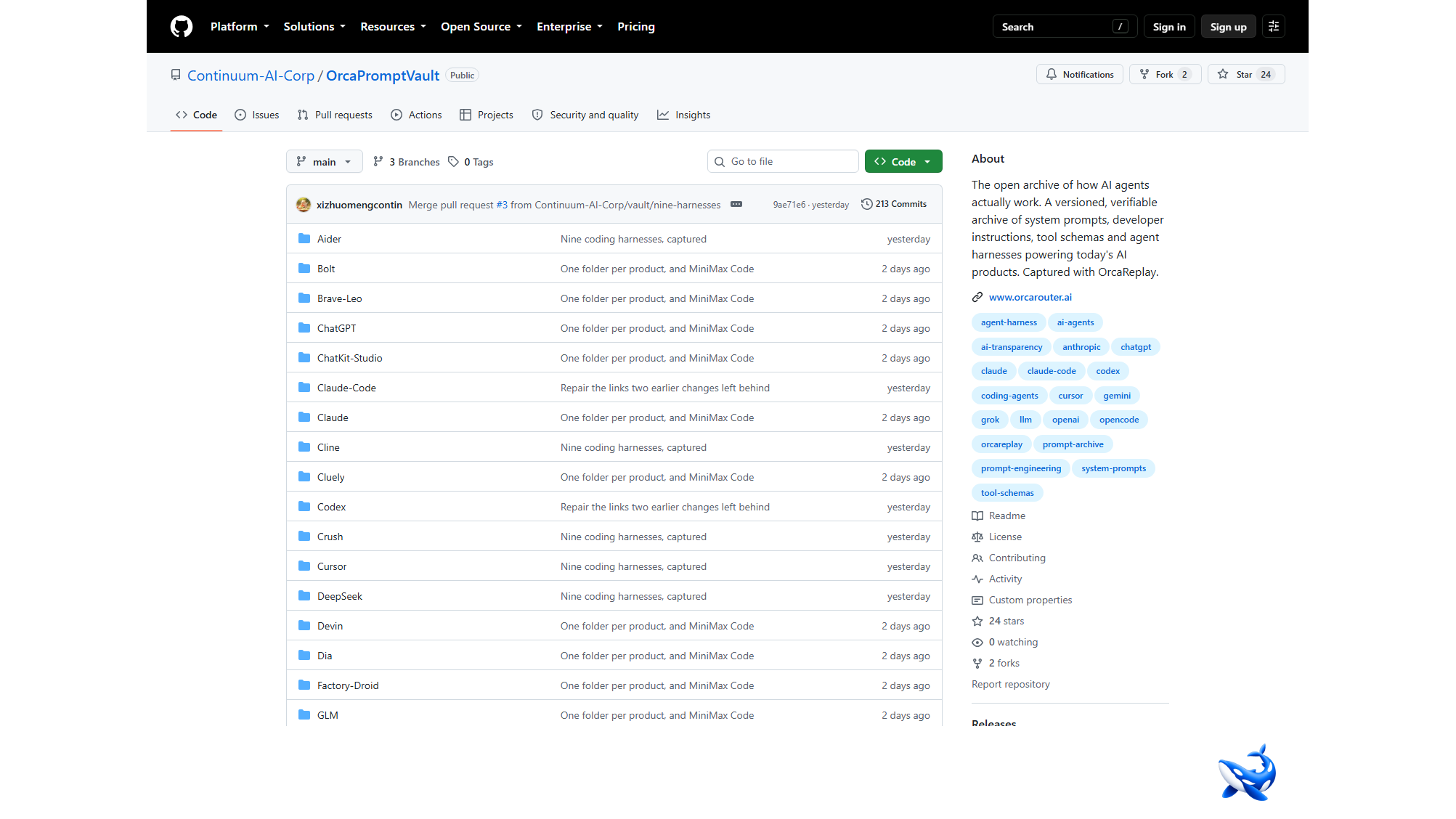Open the header settings sliders icon
This screenshot has width=1456, height=819.
point(1274,27)
